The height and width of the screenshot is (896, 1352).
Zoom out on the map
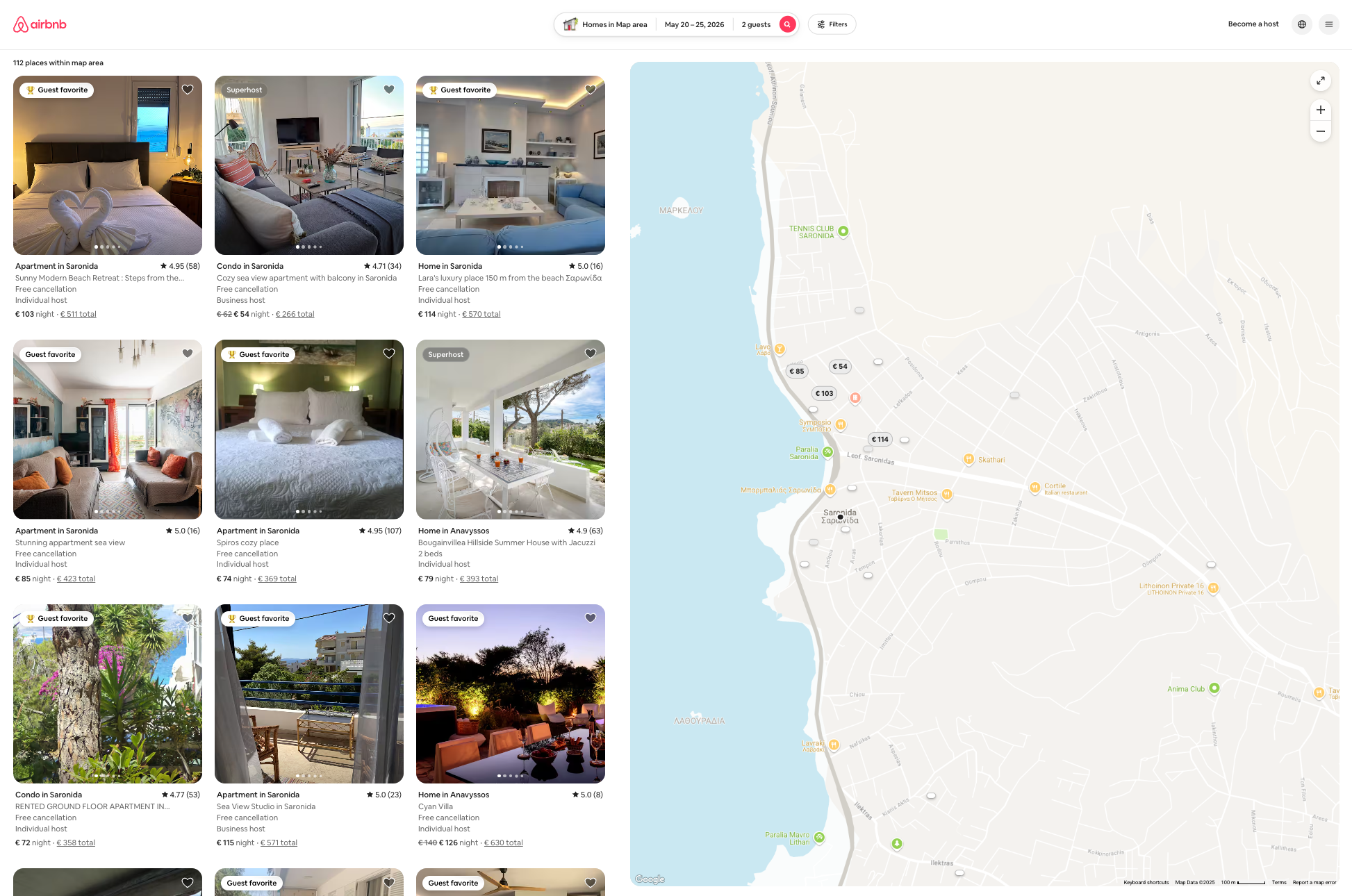click(x=1321, y=131)
